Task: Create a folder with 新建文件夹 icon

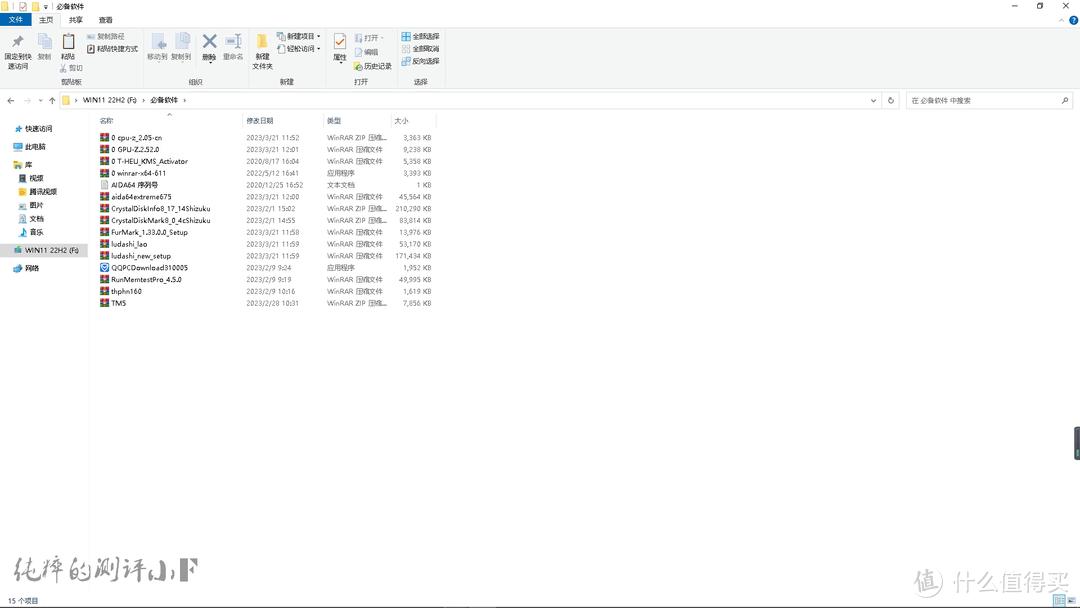Action: pyautogui.click(x=262, y=42)
